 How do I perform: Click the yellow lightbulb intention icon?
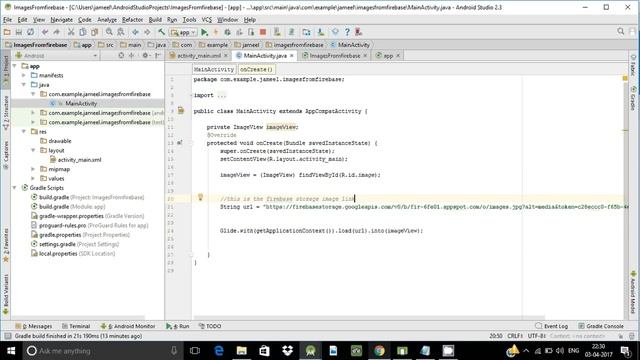pyautogui.click(x=200, y=197)
